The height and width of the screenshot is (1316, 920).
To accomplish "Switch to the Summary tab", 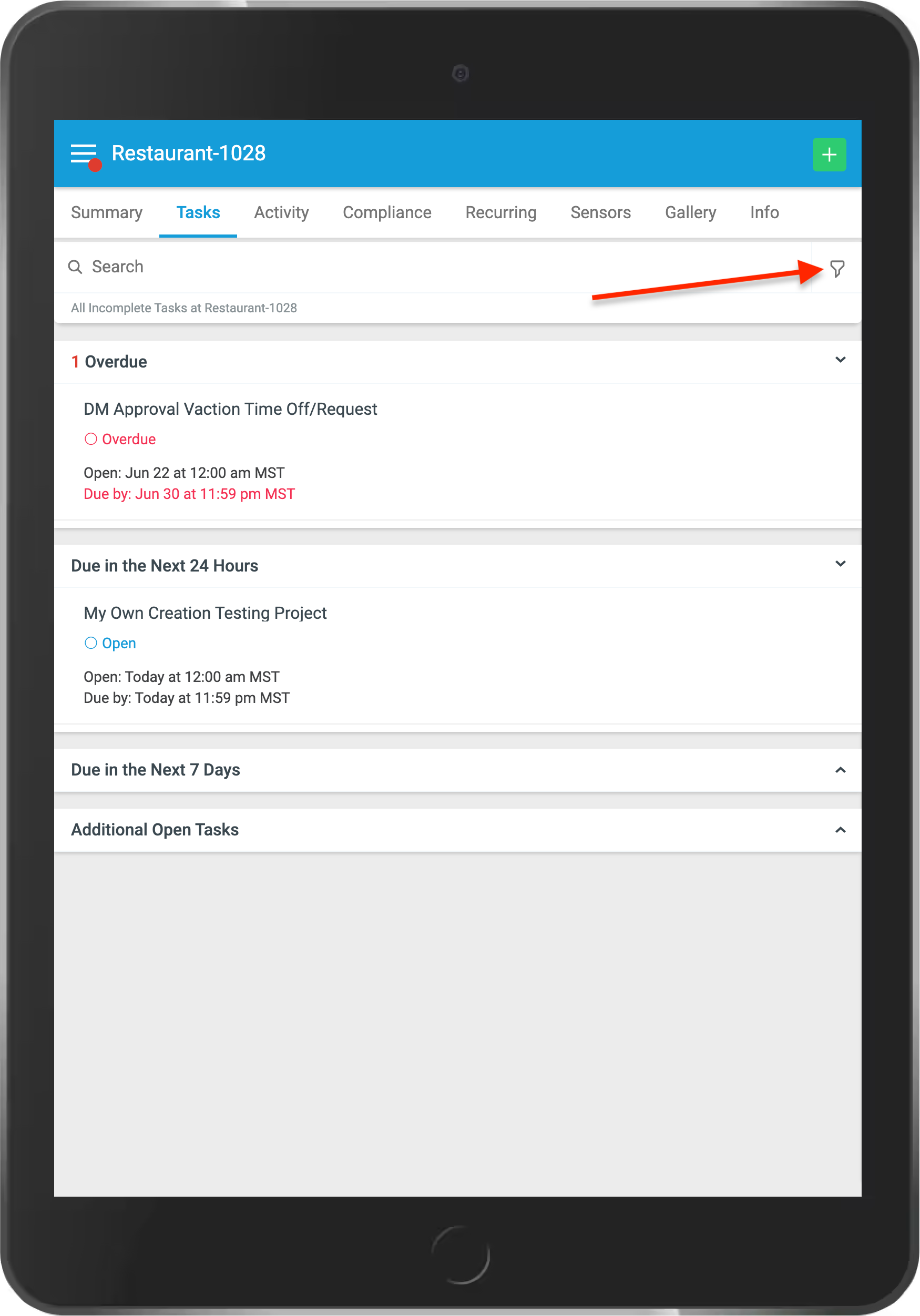I will 107,212.
